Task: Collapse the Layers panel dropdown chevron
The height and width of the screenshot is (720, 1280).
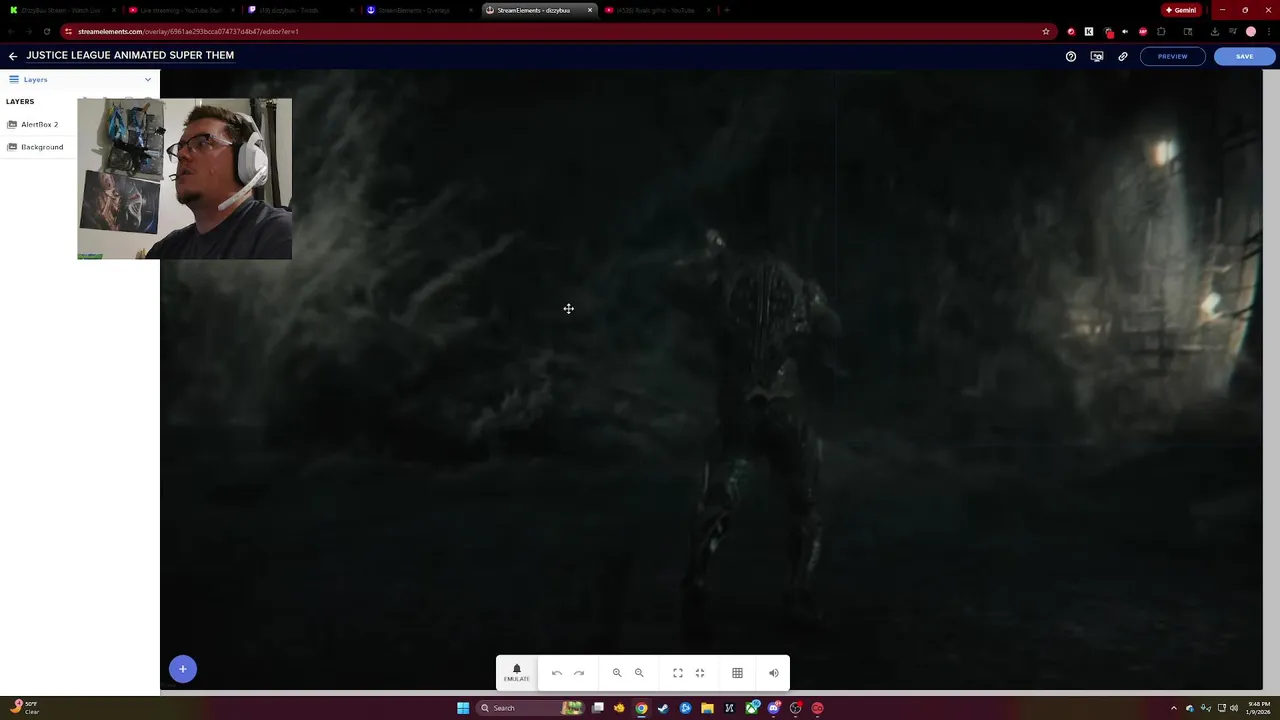Action: pyautogui.click(x=148, y=79)
